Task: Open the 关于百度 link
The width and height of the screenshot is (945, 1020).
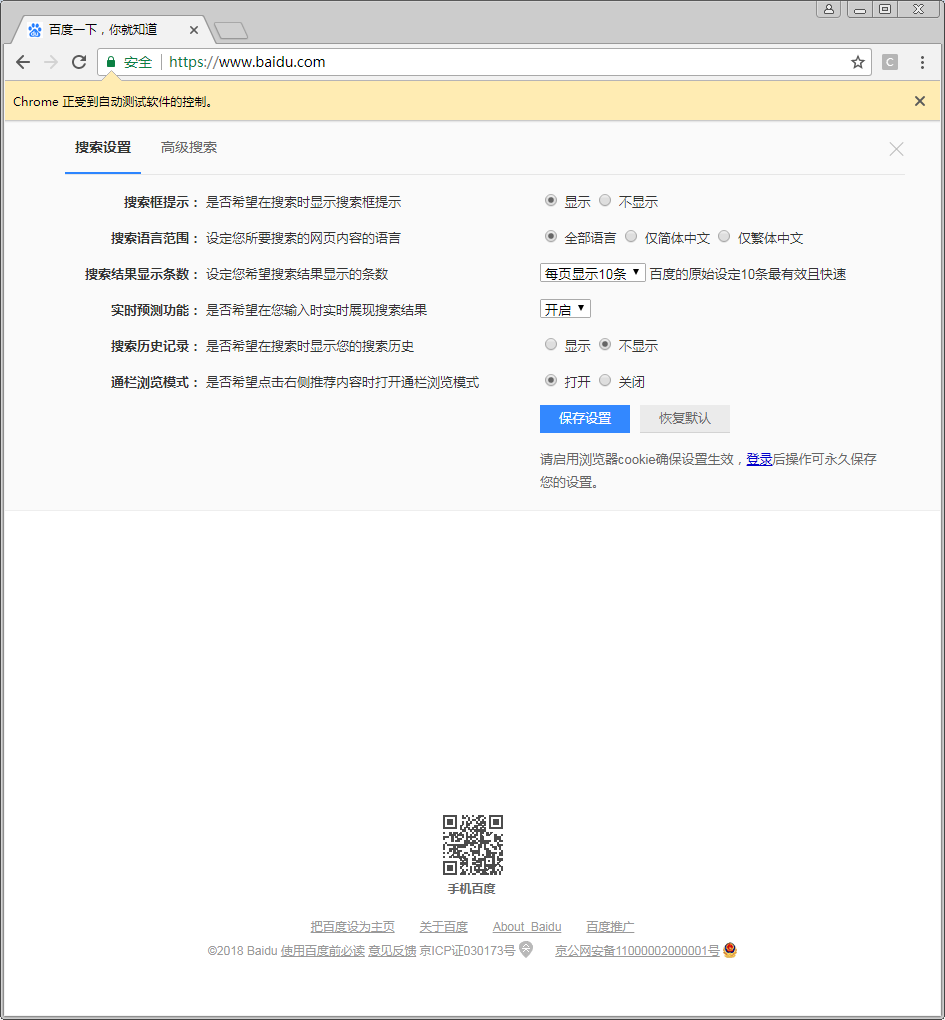Action: [444, 926]
